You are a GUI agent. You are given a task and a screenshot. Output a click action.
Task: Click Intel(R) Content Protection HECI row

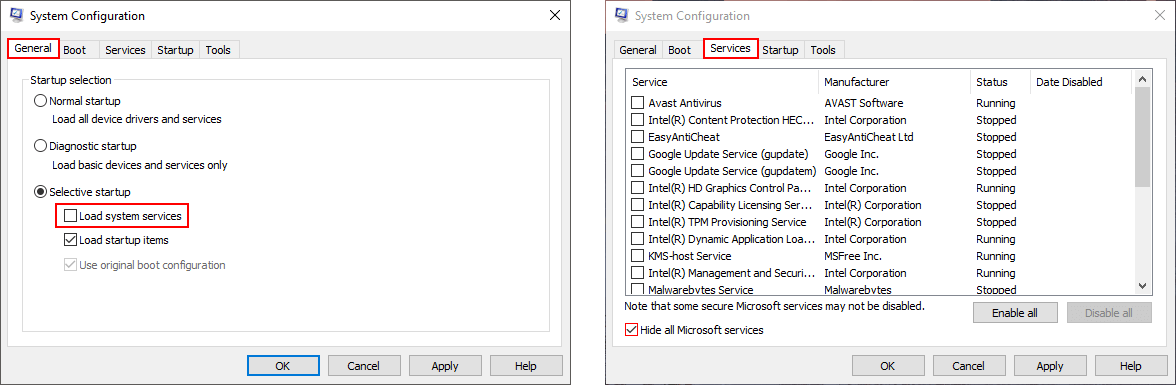(880, 120)
